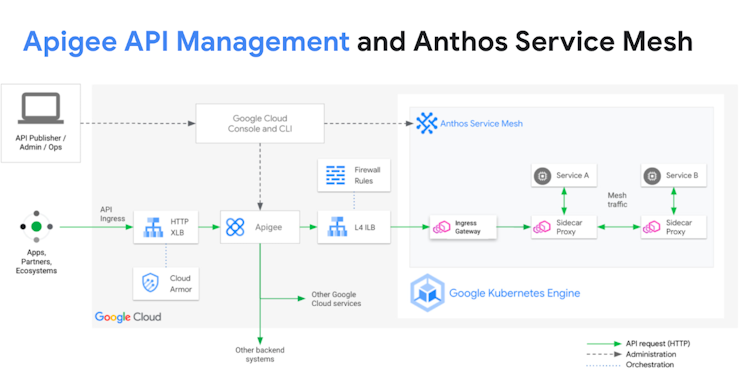The width and height of the screenshot is (750, 385).
Task: Click the green API request legend arrow
Action: [x=604, y=344]
